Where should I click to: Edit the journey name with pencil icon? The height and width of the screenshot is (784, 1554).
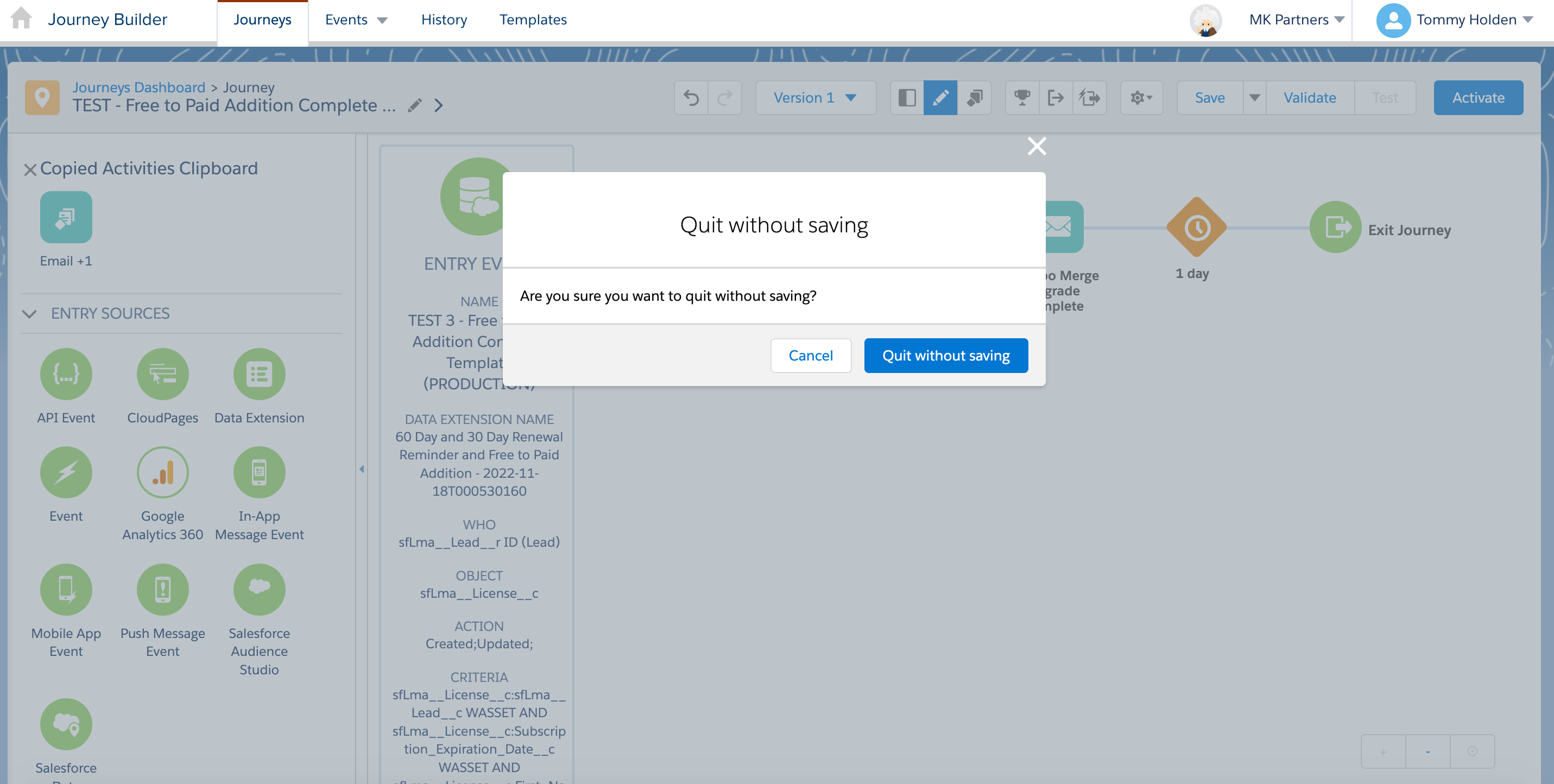click(x=414, y=105)
